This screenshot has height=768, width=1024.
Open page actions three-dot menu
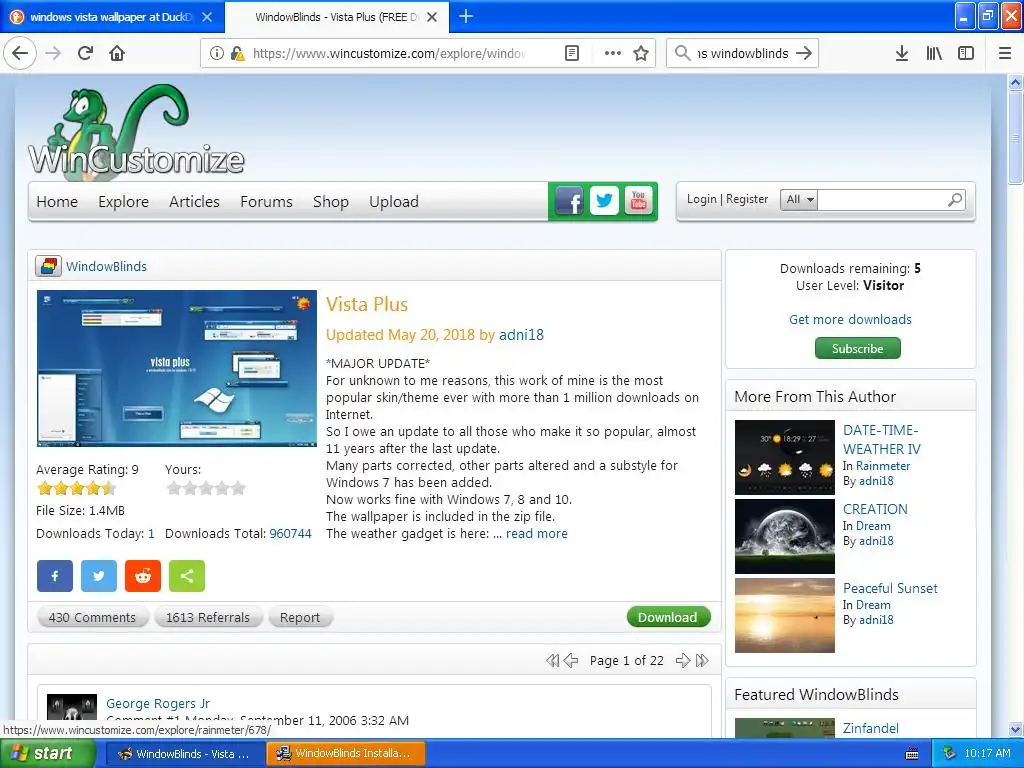[613, 53]
